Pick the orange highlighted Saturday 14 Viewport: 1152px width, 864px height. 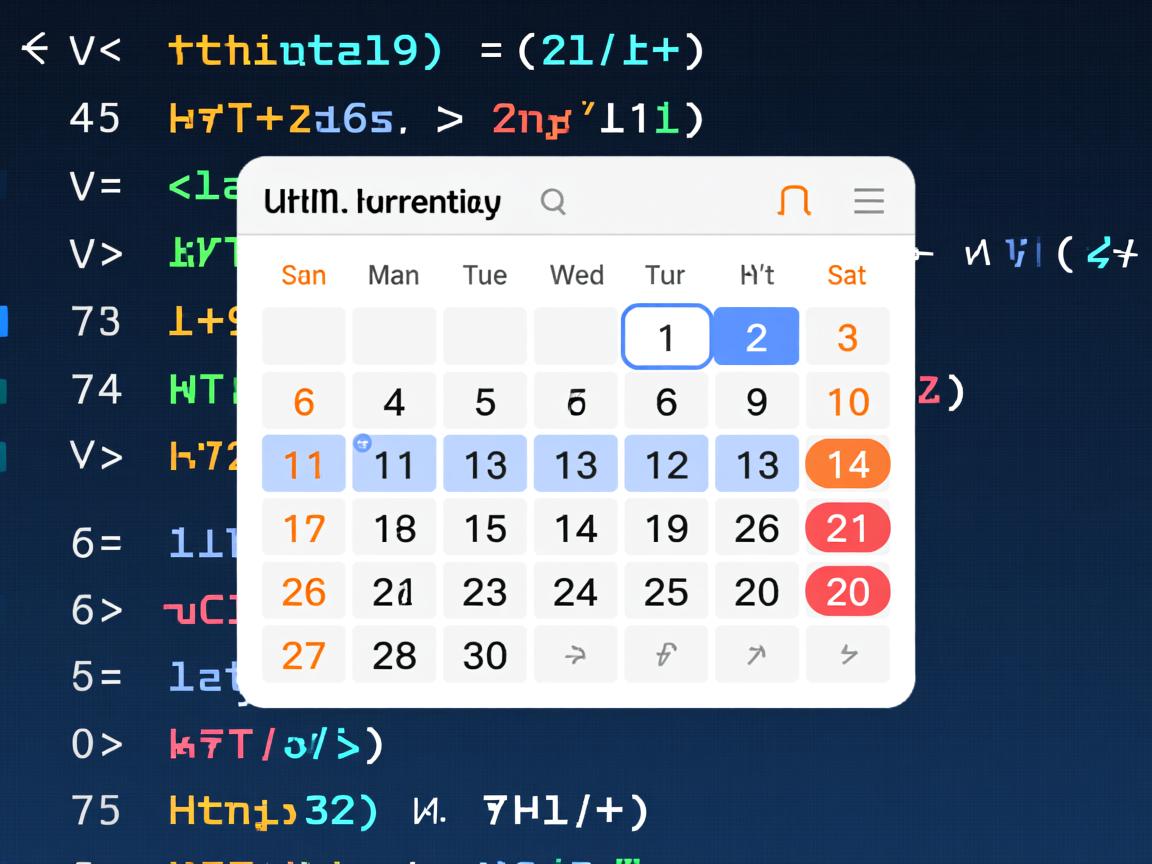click(x=847, y=464)
